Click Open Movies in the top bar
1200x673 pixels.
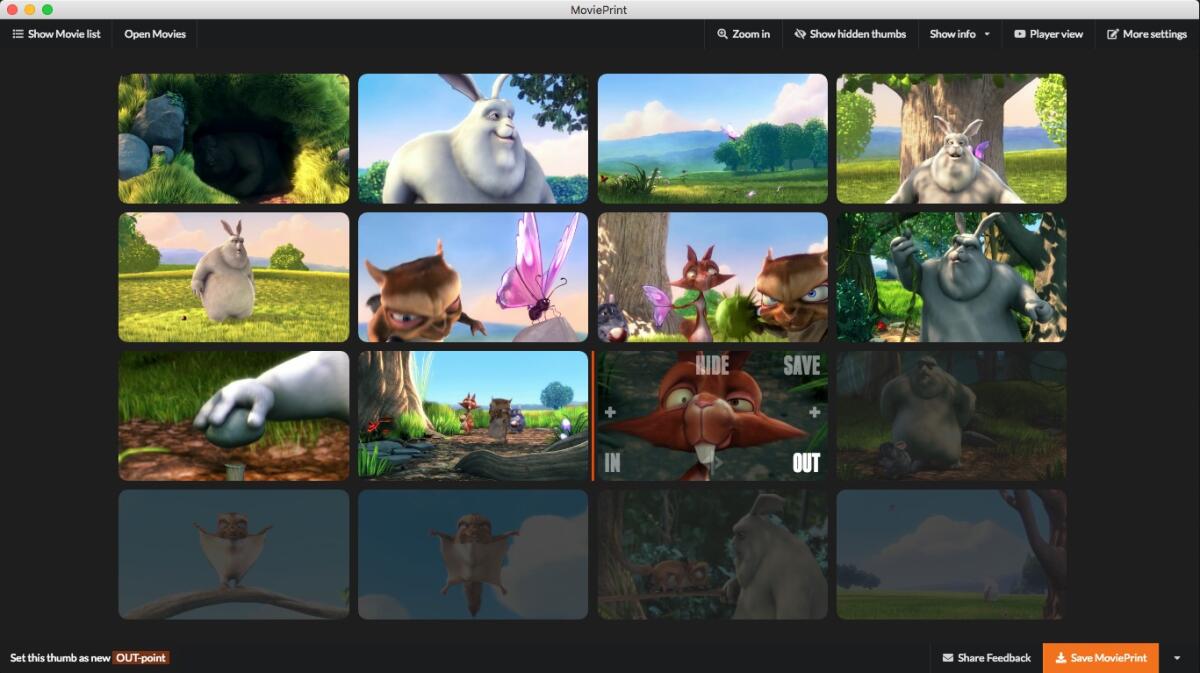[155, 33]
